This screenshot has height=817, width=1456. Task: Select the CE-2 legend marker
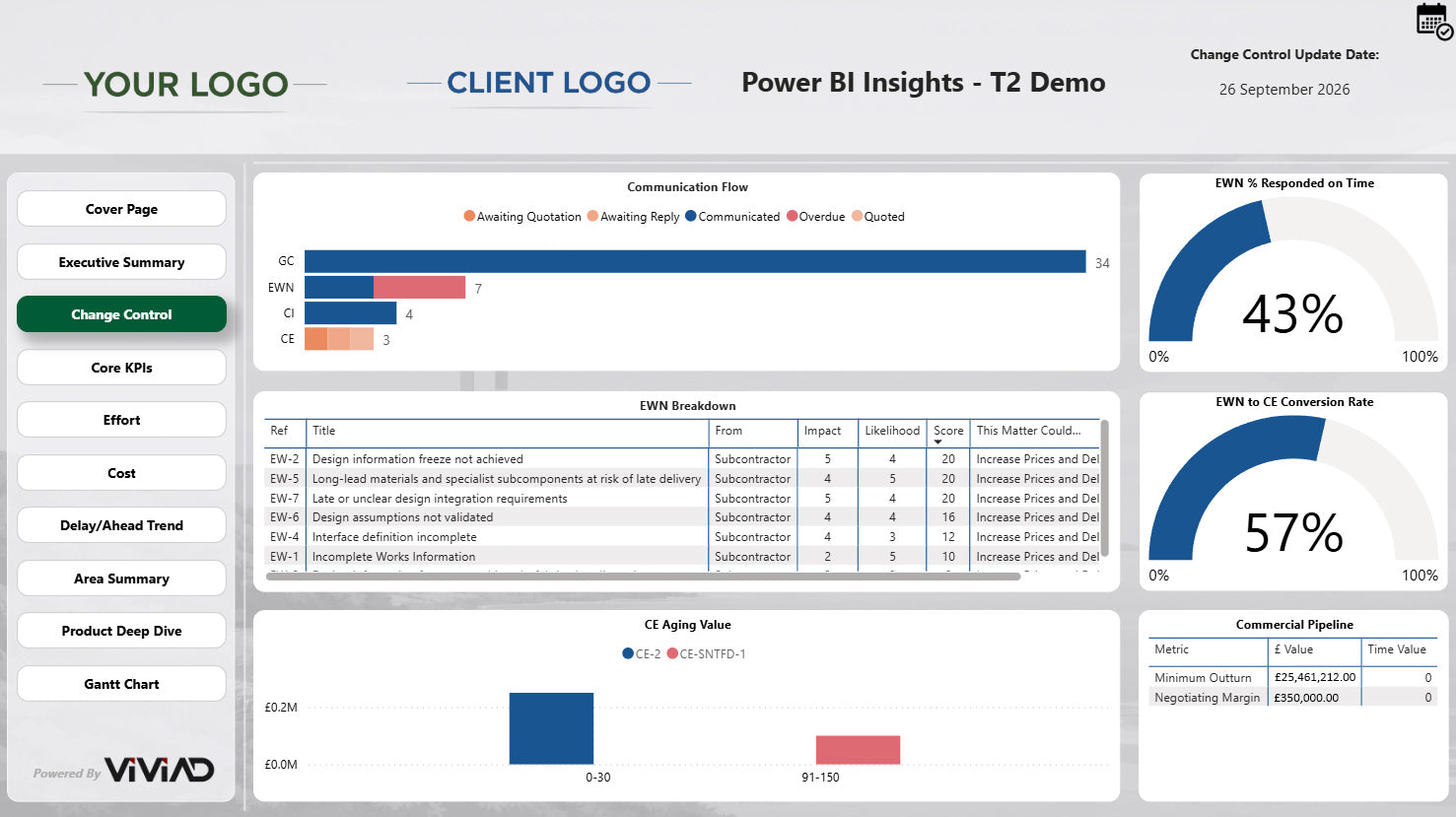(628, 654)
